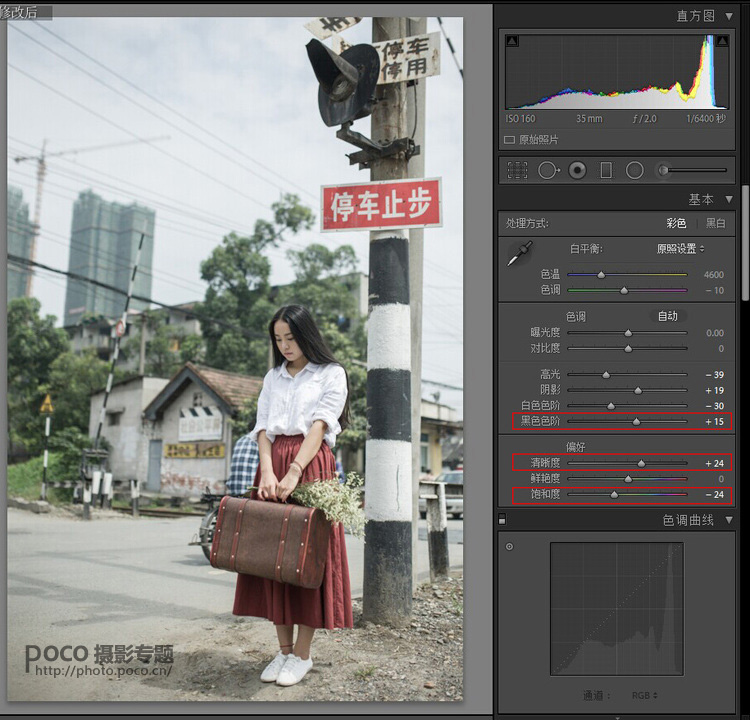Activate the tone curve target adjustment tool
Viewport: 750px width, 720px height.
[x=509, y=546]
